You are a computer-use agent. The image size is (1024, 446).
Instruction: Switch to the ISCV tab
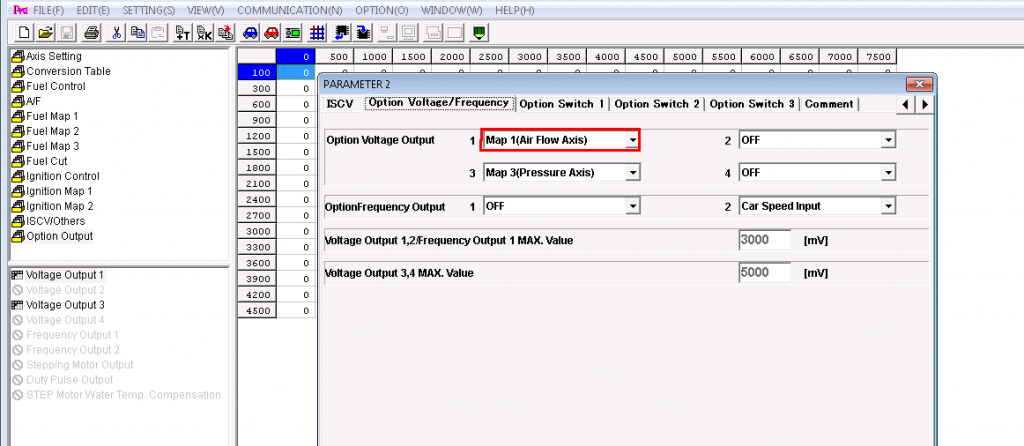340,104
